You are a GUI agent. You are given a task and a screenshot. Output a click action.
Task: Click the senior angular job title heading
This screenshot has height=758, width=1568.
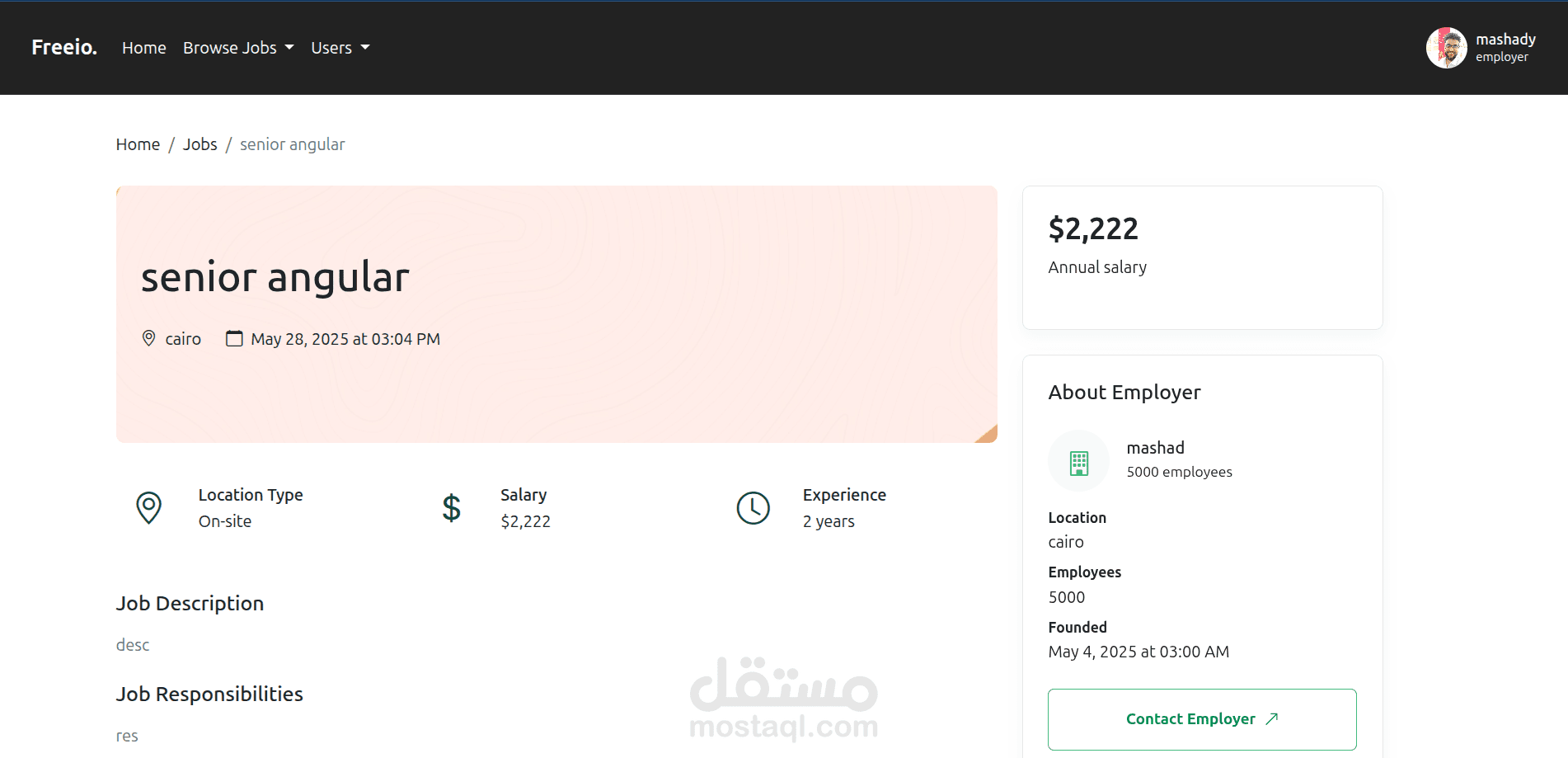(275, 277)
